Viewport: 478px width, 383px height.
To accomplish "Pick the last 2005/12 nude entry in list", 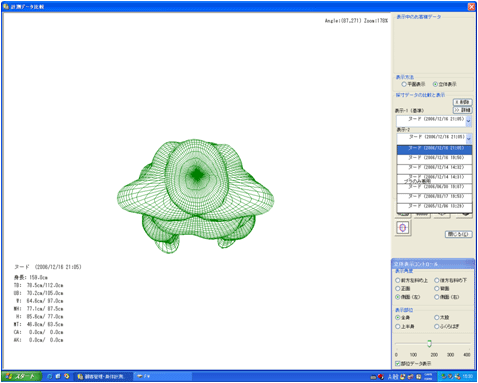I will click(434, 206).
